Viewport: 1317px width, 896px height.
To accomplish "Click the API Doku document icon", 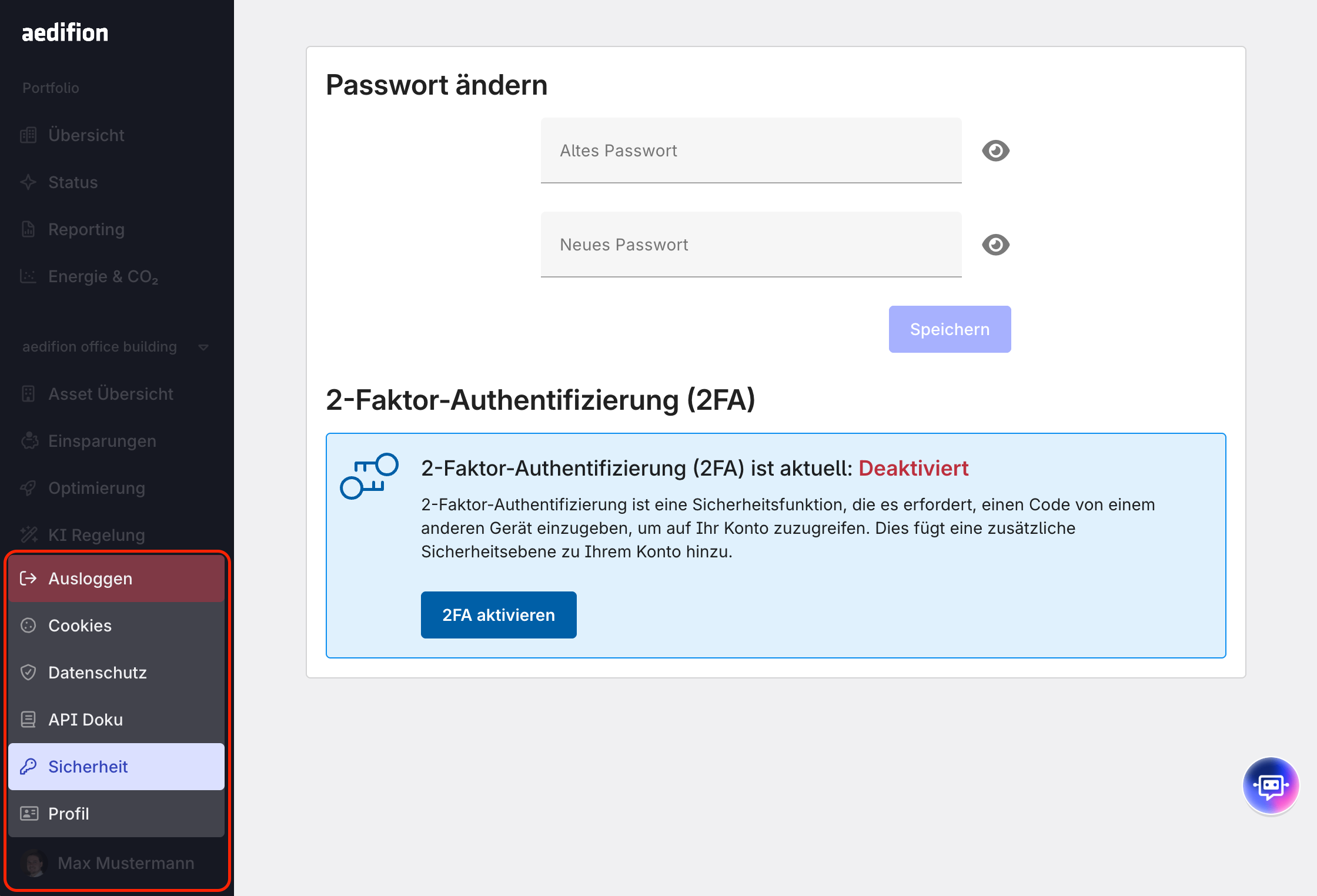I will [28, 720].
